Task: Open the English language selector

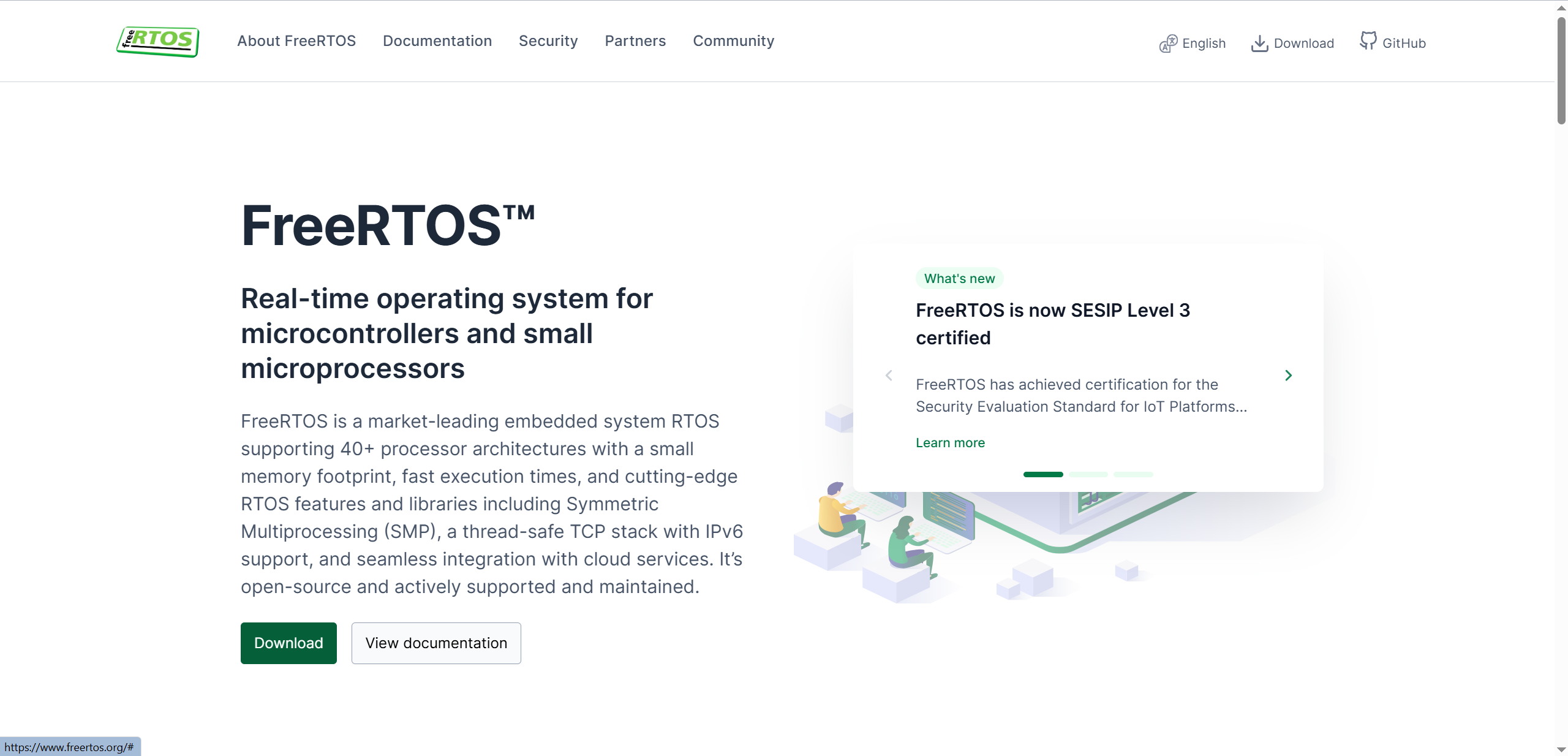Action: 1204,43
